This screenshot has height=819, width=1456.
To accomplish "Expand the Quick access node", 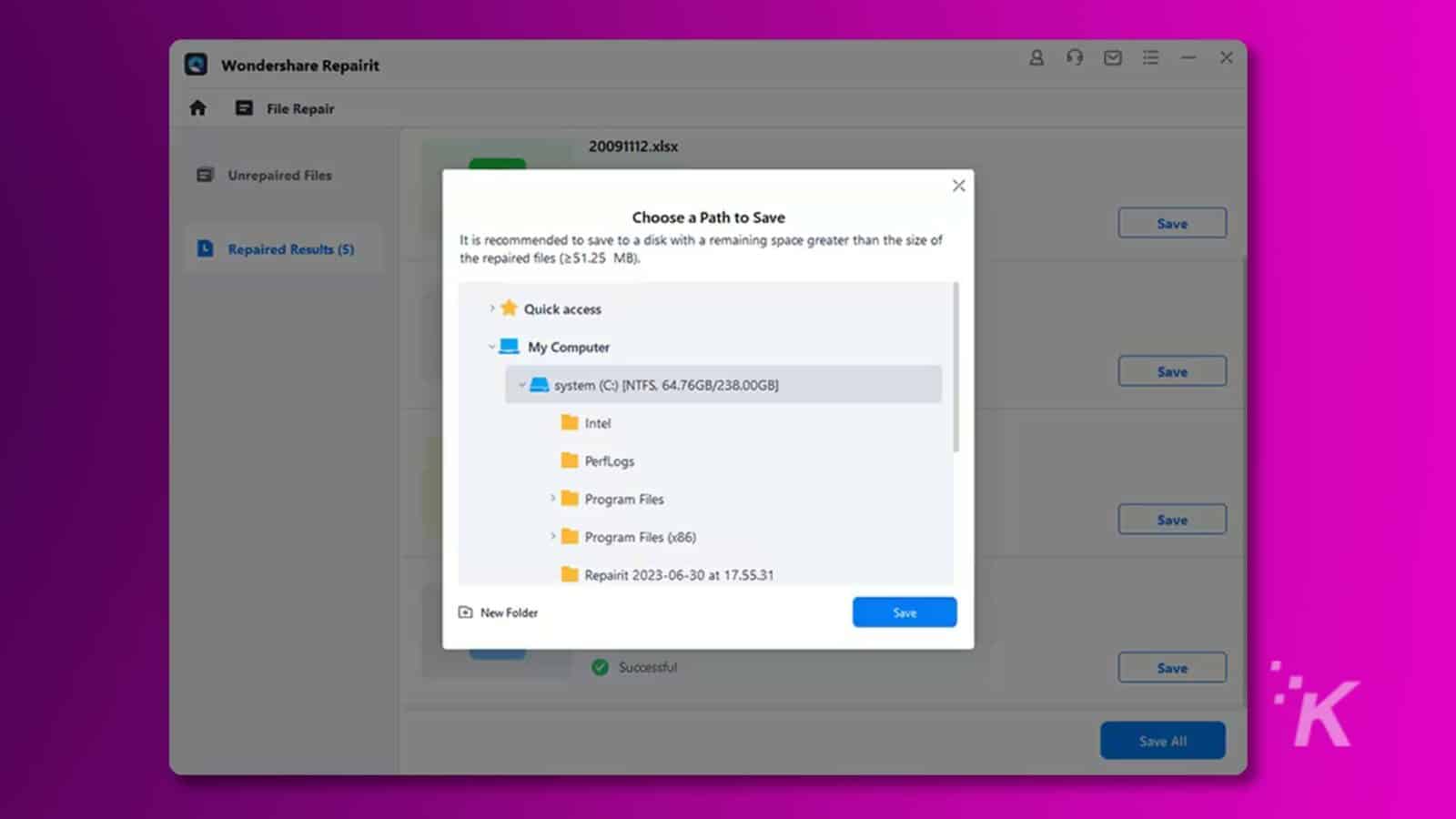I will click(x=492, y=308).
